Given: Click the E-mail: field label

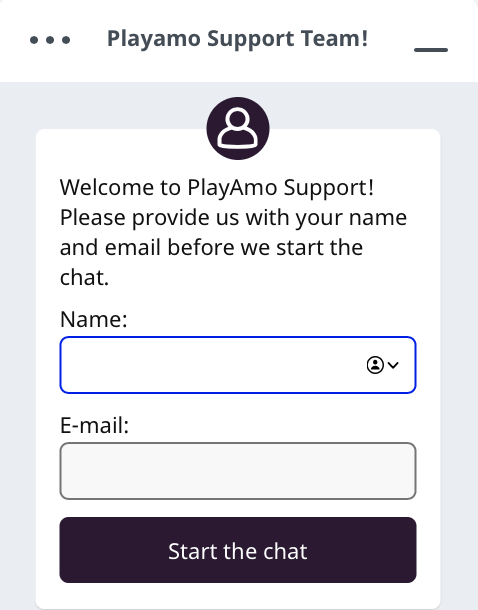Looking at the screenshot, I should (x=94, y=425).
